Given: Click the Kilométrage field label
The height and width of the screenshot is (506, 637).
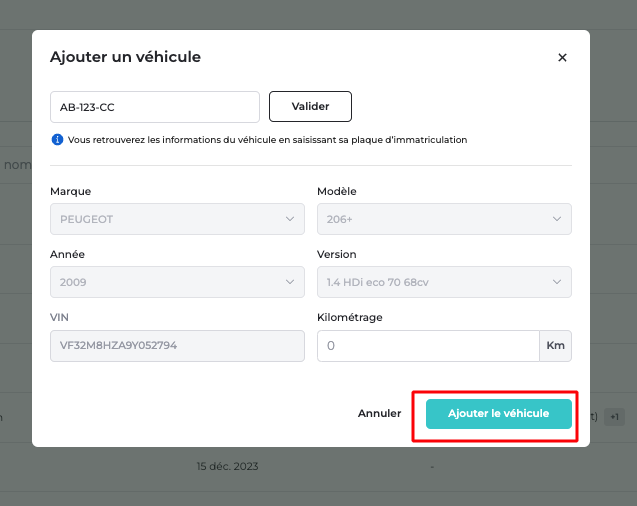Looking at the screenshot, I should coord(350,318).
